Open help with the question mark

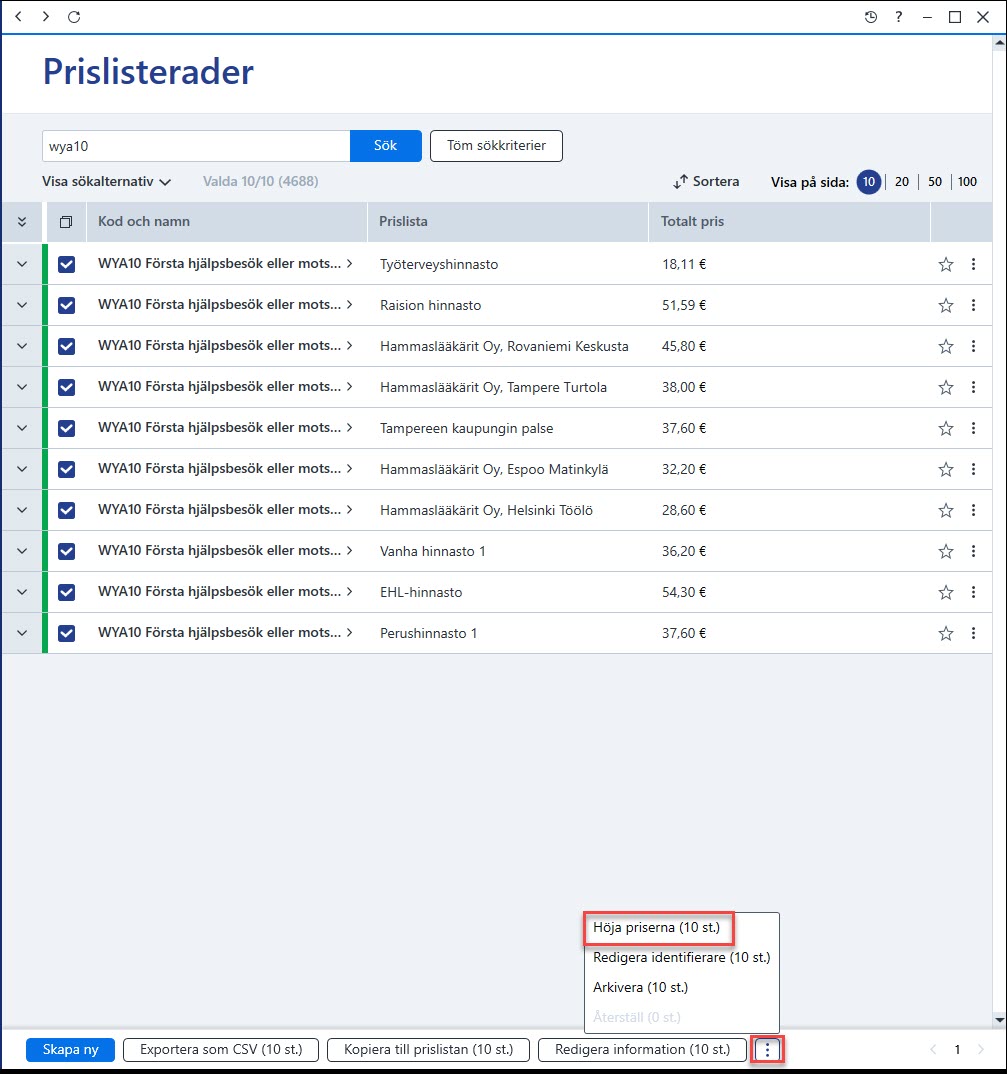pyautogui.click(x=899, y=17)
